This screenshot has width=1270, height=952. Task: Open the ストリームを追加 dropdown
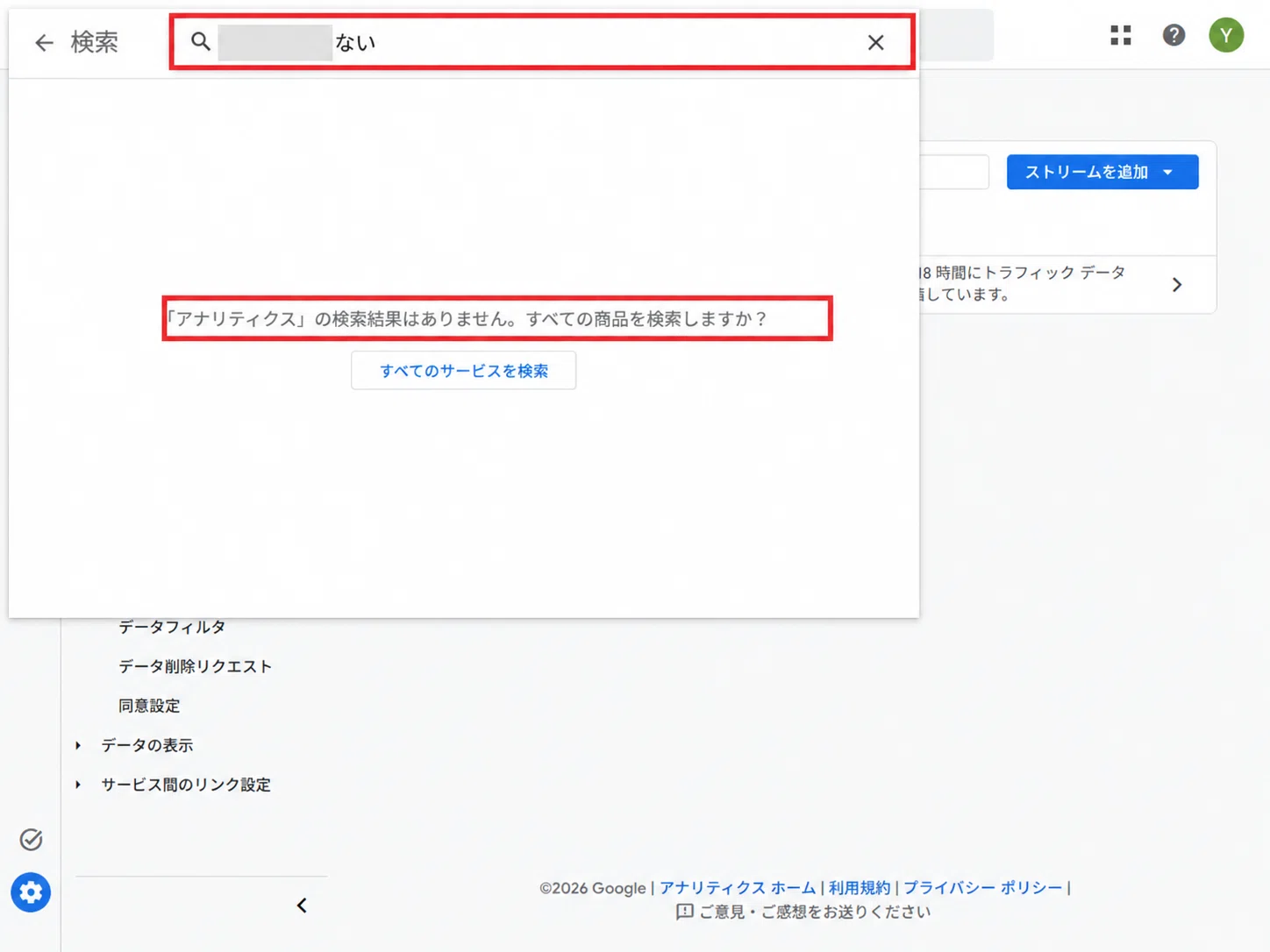(1102, 172)
